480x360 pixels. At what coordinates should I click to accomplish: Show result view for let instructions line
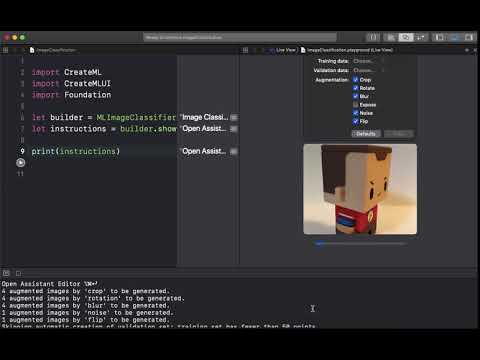pos(234,129)
